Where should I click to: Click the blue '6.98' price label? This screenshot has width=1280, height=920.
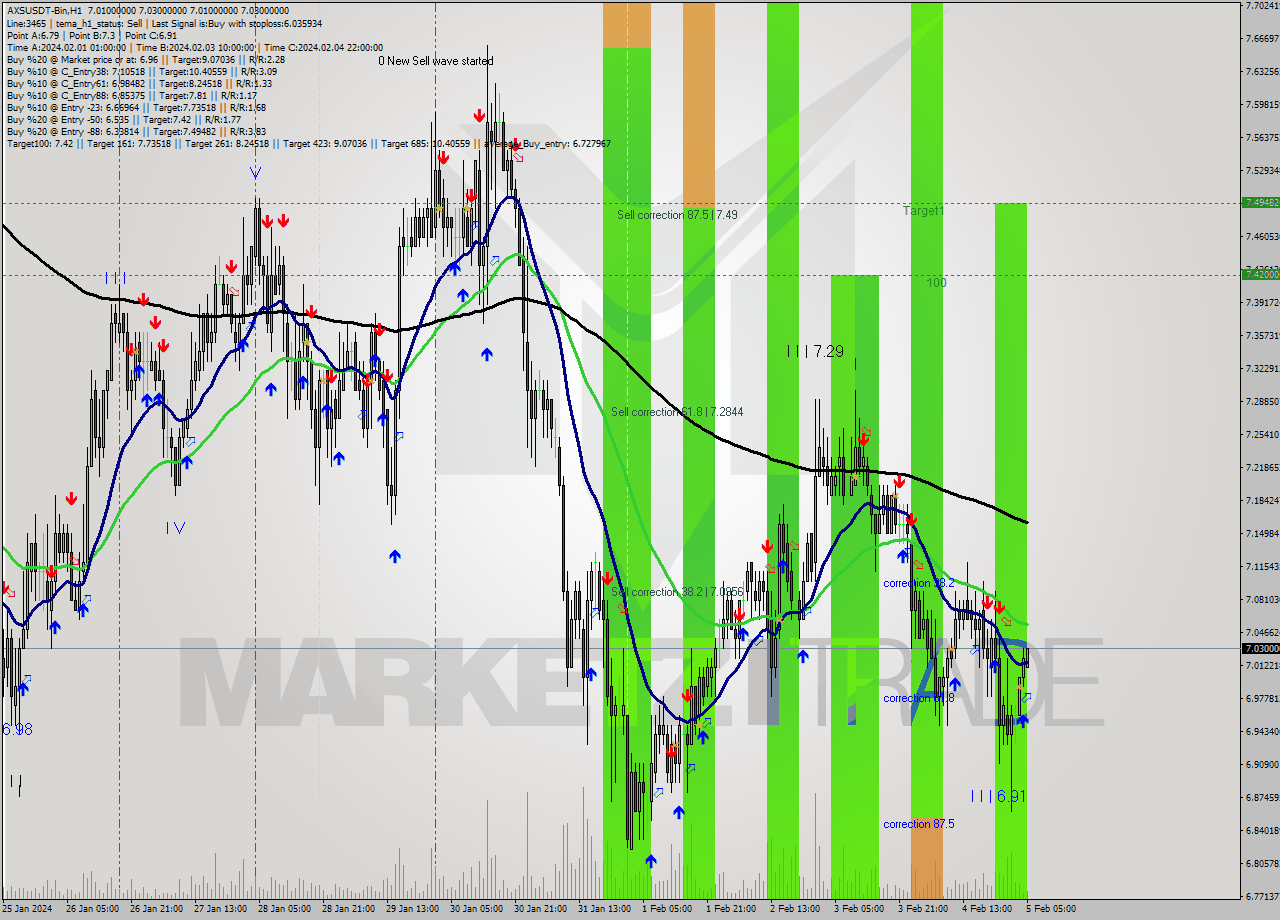[17, 730]
